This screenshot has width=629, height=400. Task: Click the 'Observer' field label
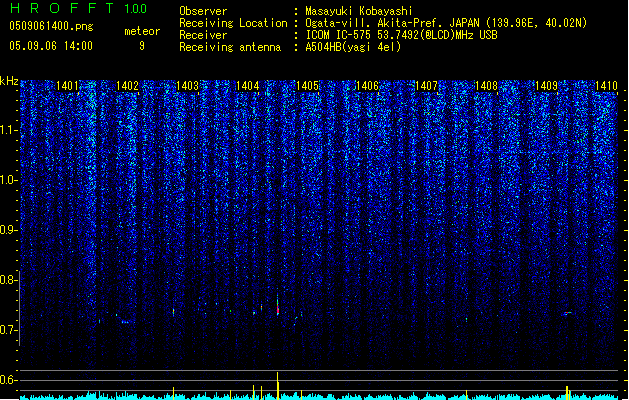pos(203,11)
